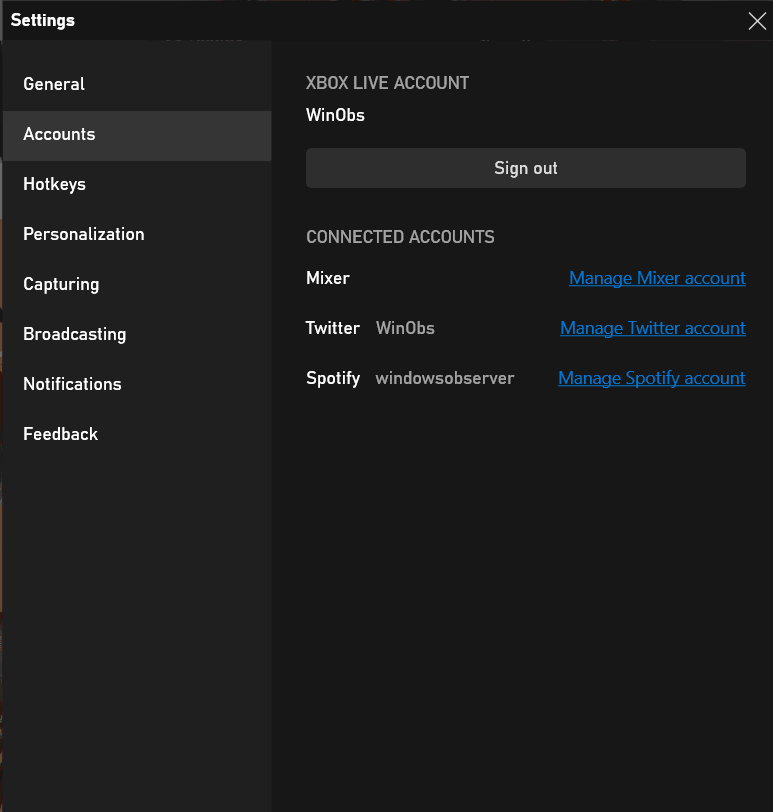Open Personalization settings
Viewport: 773px width, 812px height.
(137, 234)
